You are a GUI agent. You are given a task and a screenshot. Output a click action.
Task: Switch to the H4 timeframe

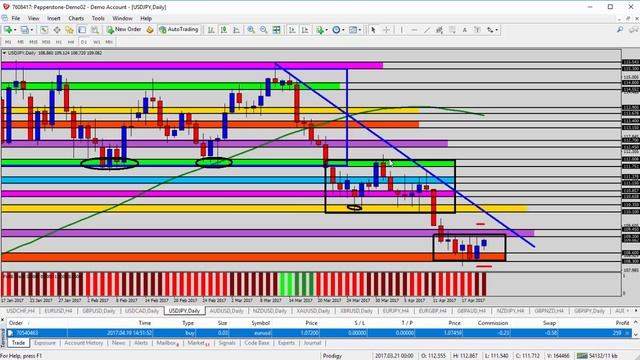[71, 42]
